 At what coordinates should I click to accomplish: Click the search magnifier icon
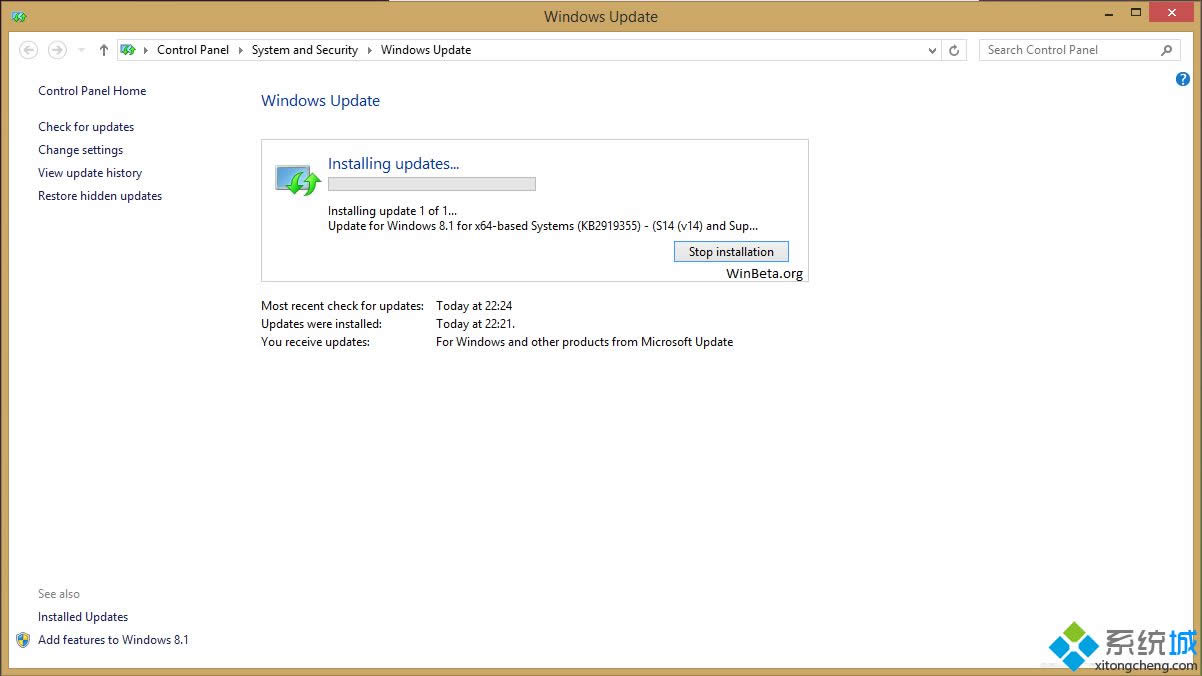(x=1166, y=50)
